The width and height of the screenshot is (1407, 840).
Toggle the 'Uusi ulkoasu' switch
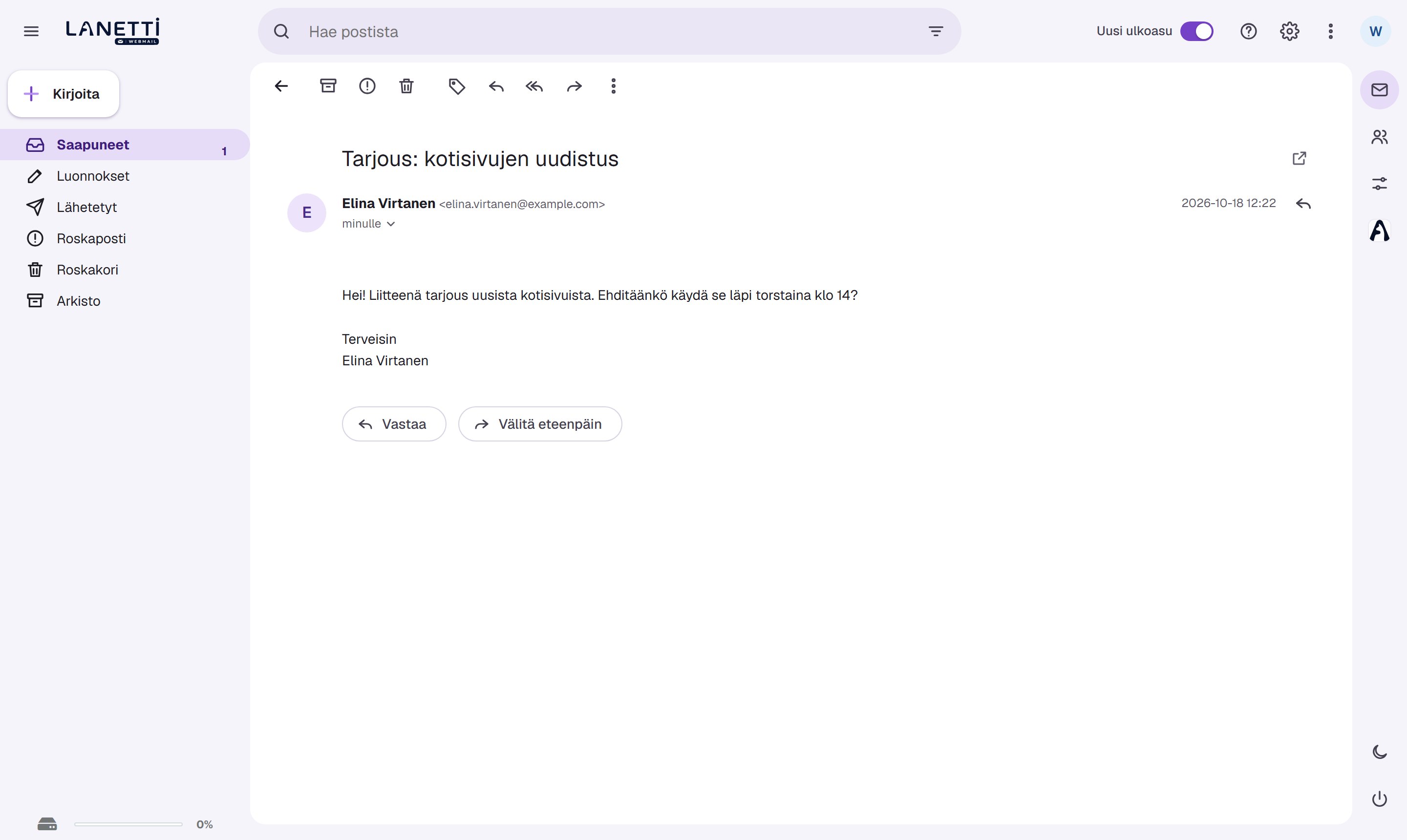click(x=1196, y=31)
